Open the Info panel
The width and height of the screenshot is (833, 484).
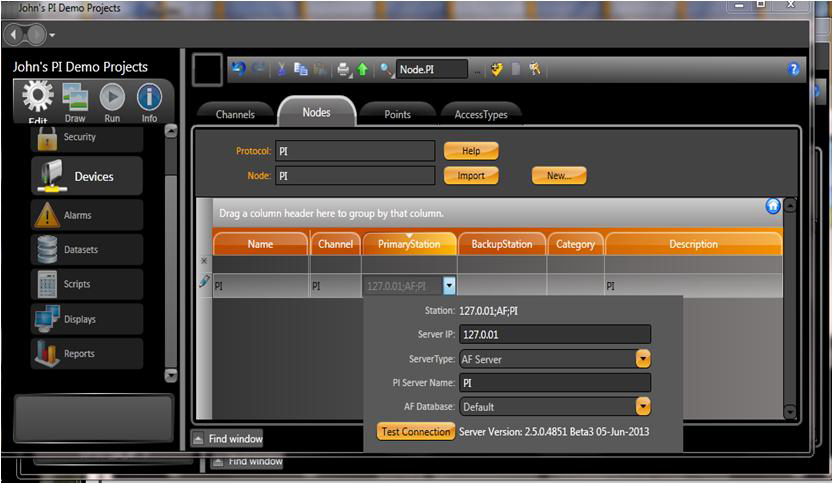point(149,102)
